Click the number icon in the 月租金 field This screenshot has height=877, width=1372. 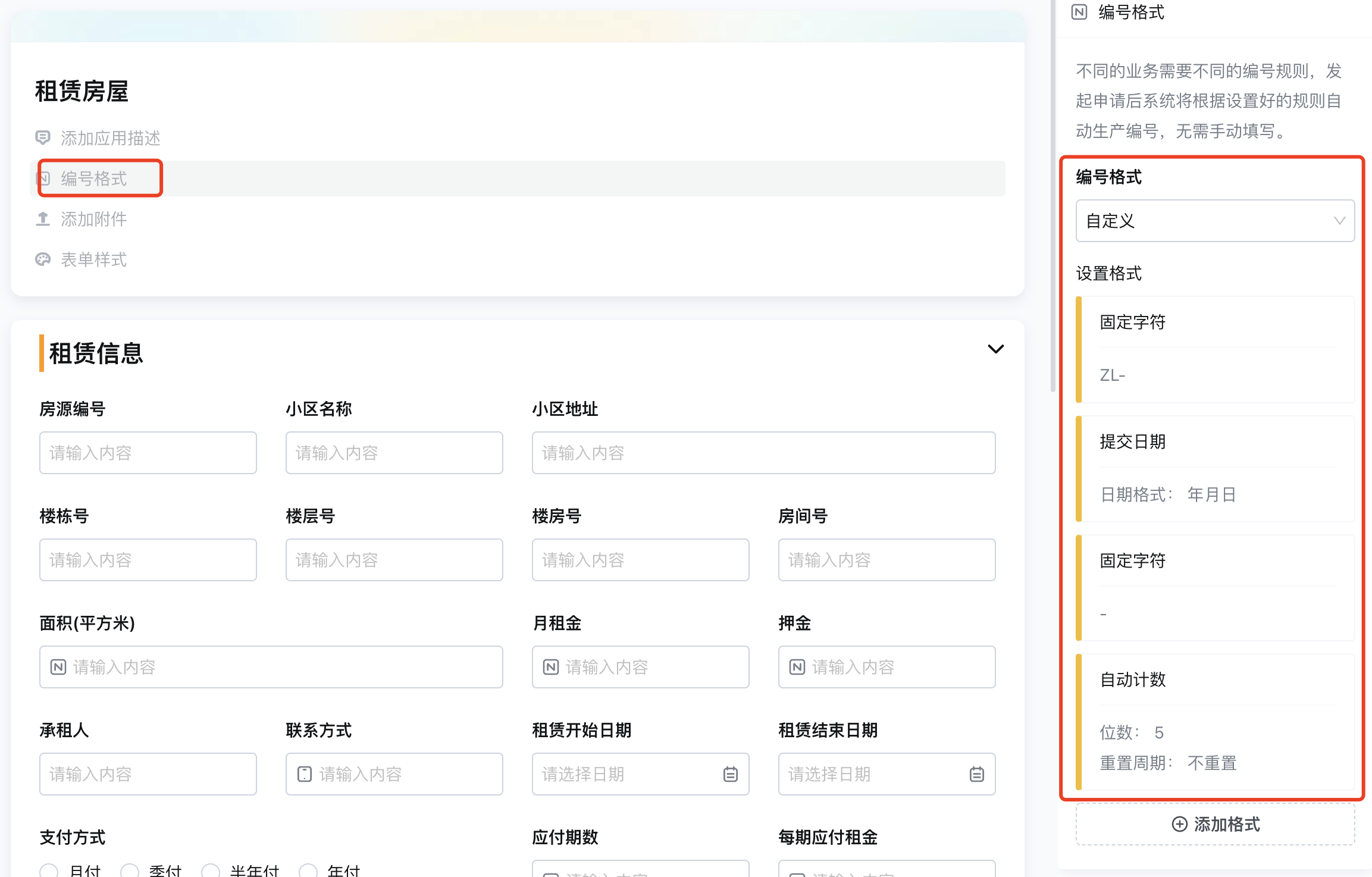(551, 667)
